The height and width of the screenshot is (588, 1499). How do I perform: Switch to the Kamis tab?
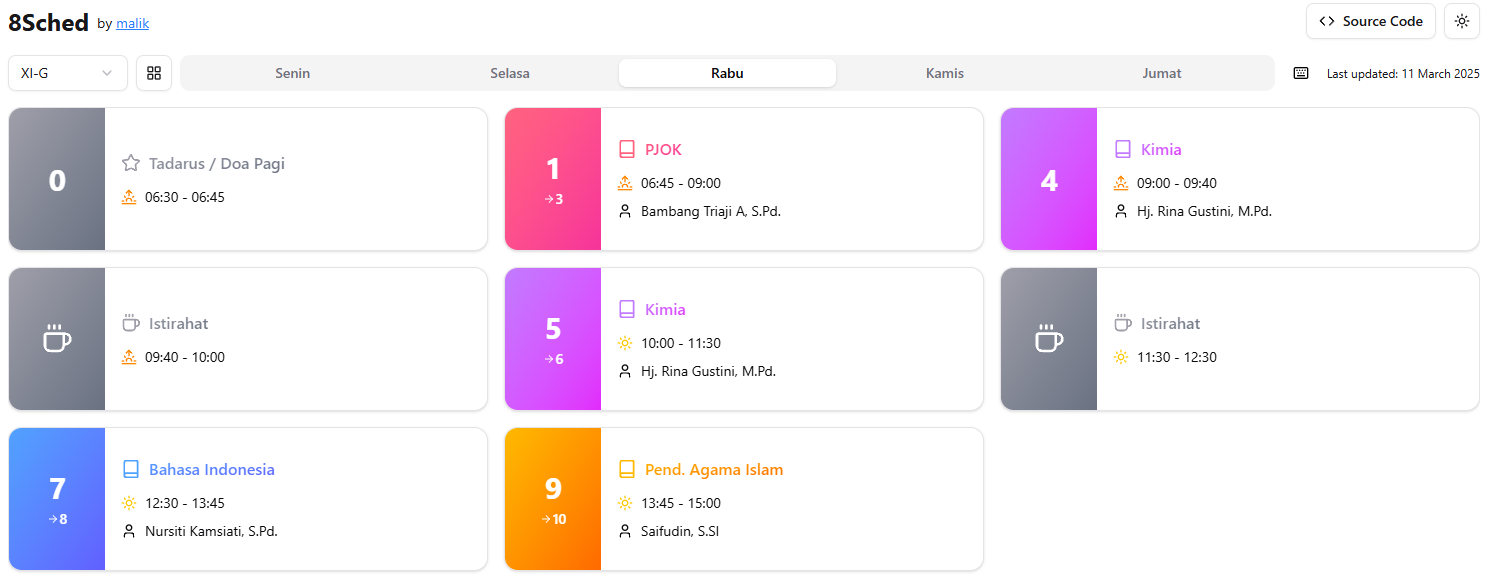pos(944,72)
